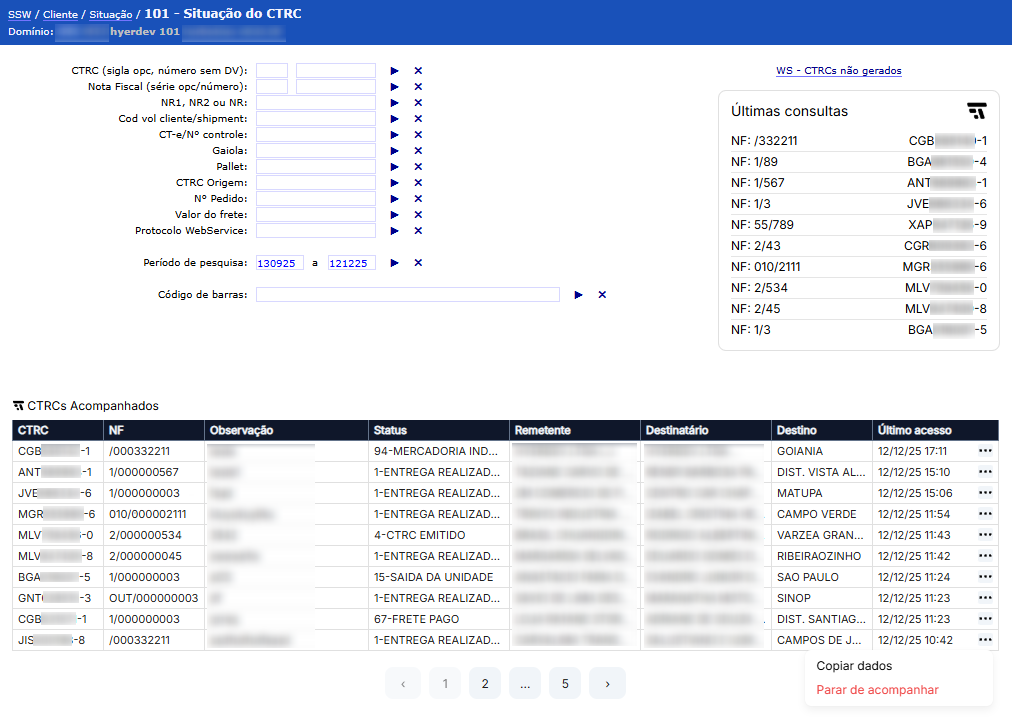The height and width of the screenshot is (726, 1012).
Task: Run search arrow for Valor do frete
Action: [394, 215]
